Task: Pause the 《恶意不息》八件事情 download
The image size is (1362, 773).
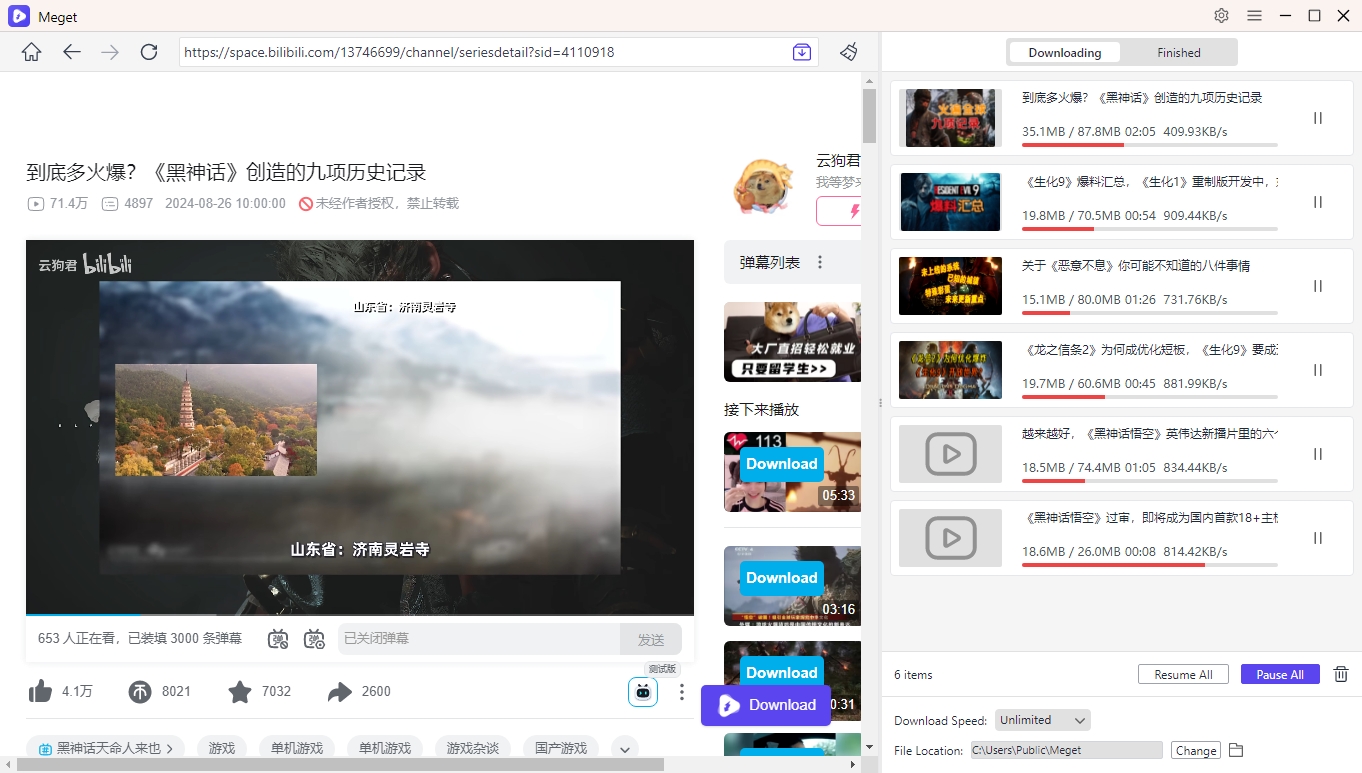Action: tap(1318, 286)
